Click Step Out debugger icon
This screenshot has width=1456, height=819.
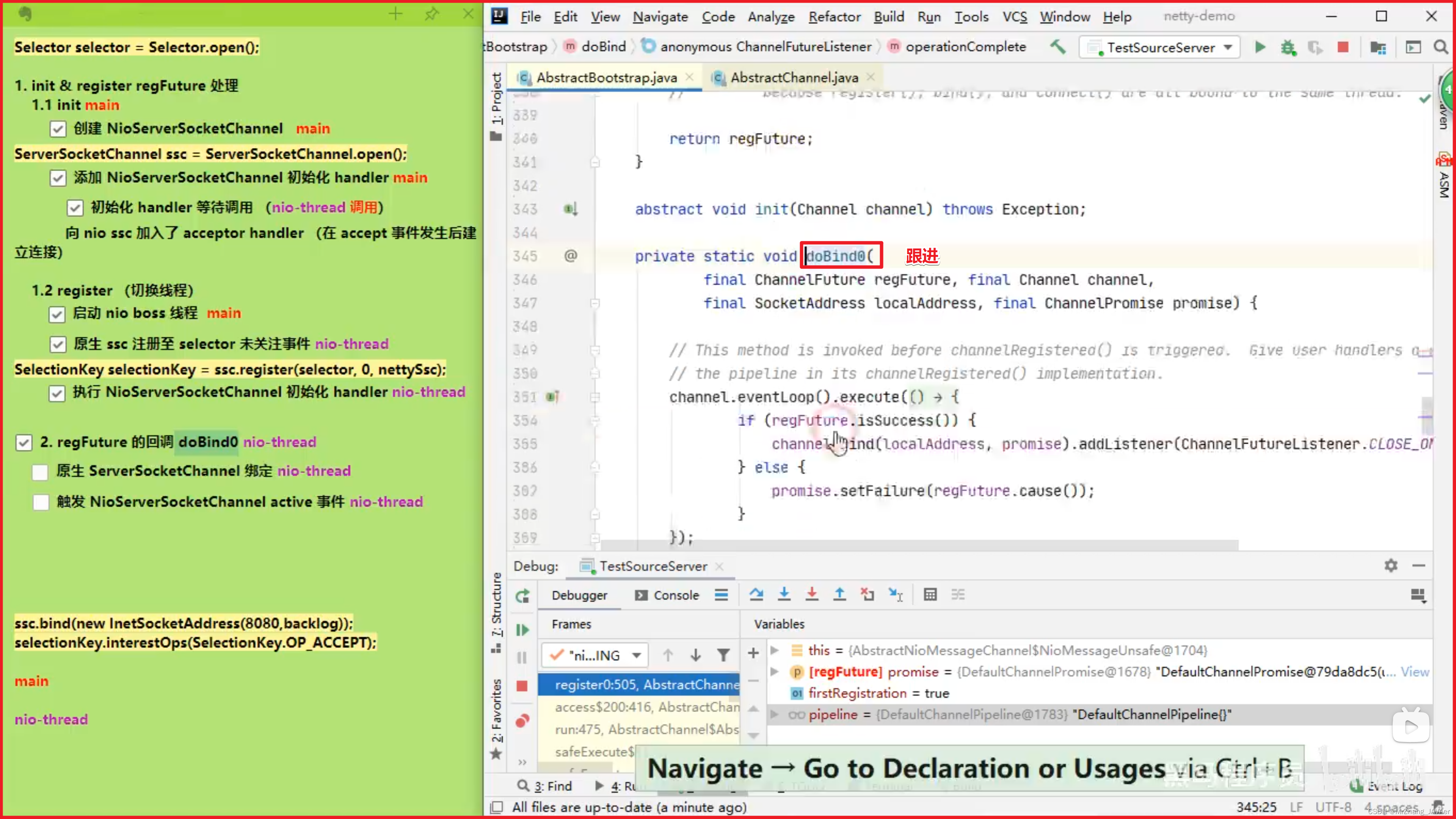point(840,594)
